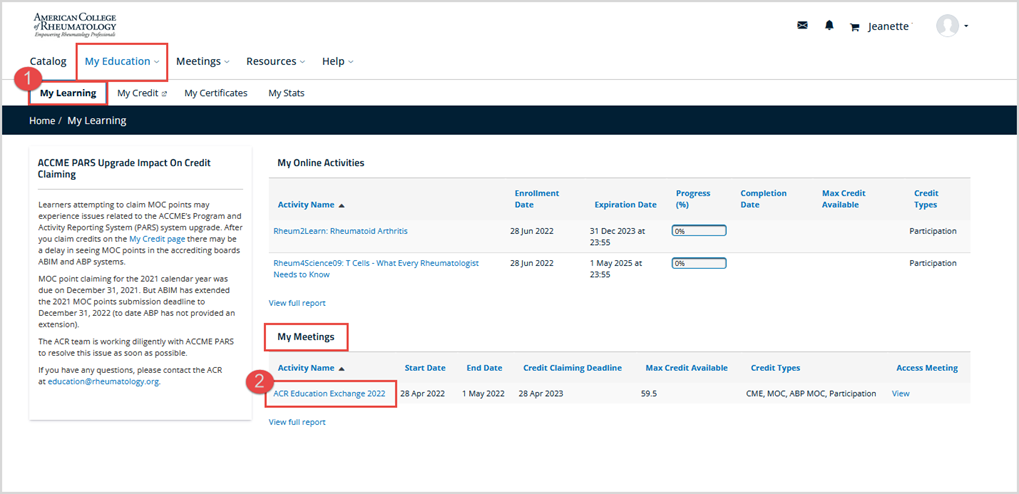Click the '31 Dec 2023 at 23:55' expiration date

click(x=617, y=236)
